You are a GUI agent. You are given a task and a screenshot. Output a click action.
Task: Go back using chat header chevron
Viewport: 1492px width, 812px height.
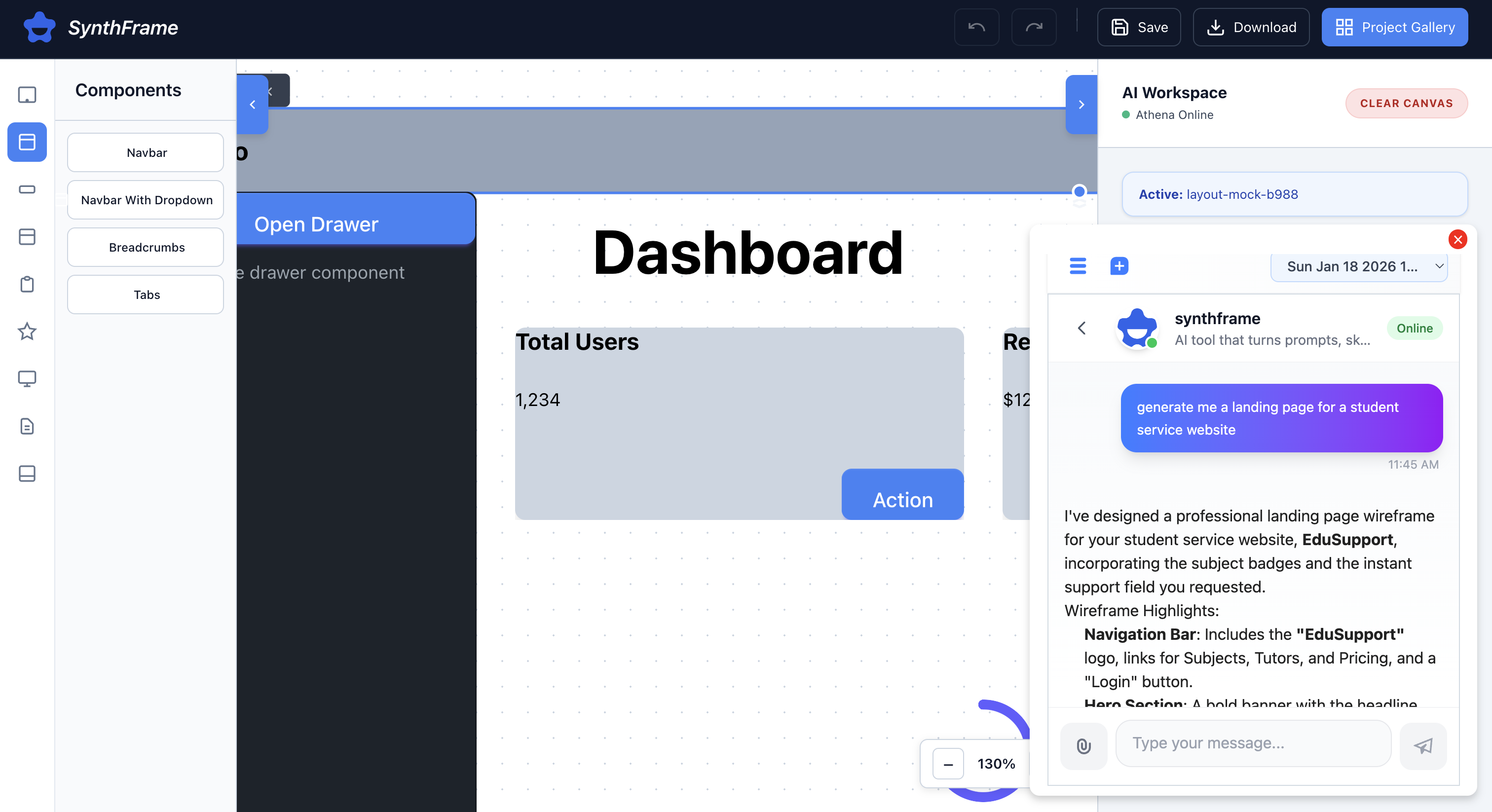pyautogui.click(x=1082, y=329)
